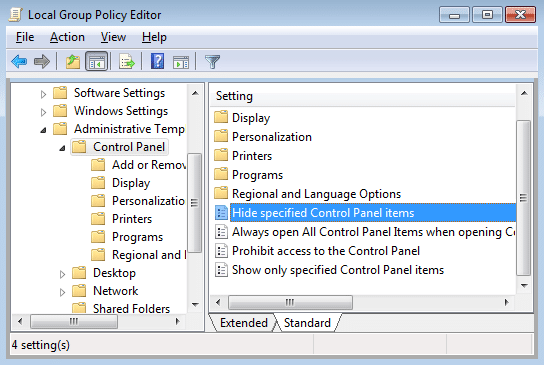Click the Network folder icon in the tree

pos(79,290)
